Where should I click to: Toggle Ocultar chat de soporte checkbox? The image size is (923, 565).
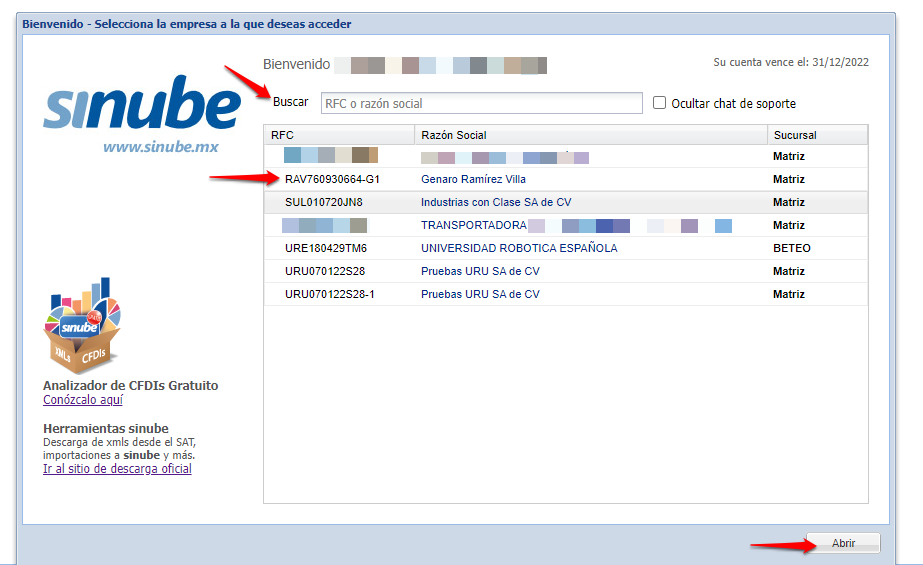660,103
